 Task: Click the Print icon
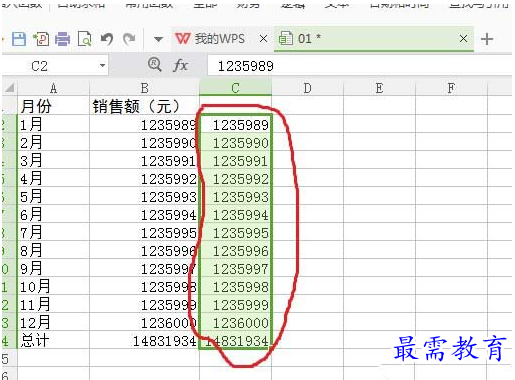(62, 39)
